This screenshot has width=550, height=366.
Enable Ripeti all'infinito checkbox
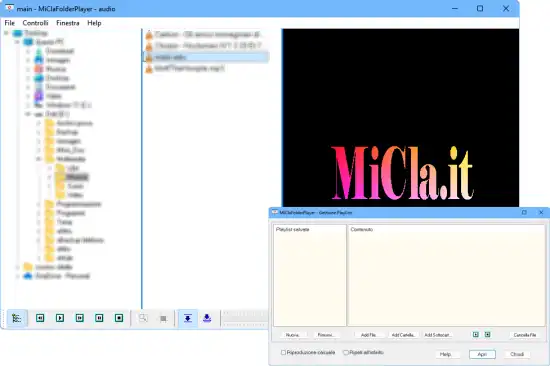coord(346,352)
